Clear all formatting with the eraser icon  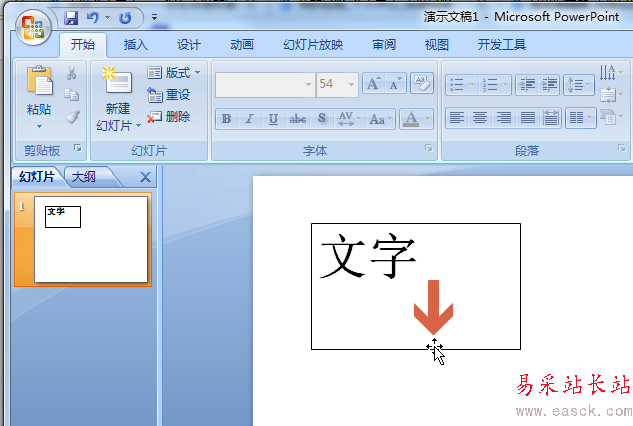tap(422, 83)
